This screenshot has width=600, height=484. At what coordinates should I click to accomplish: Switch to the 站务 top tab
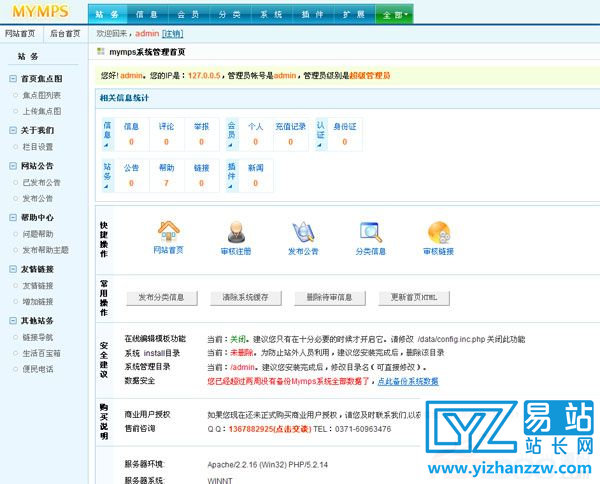pos(107,15)
